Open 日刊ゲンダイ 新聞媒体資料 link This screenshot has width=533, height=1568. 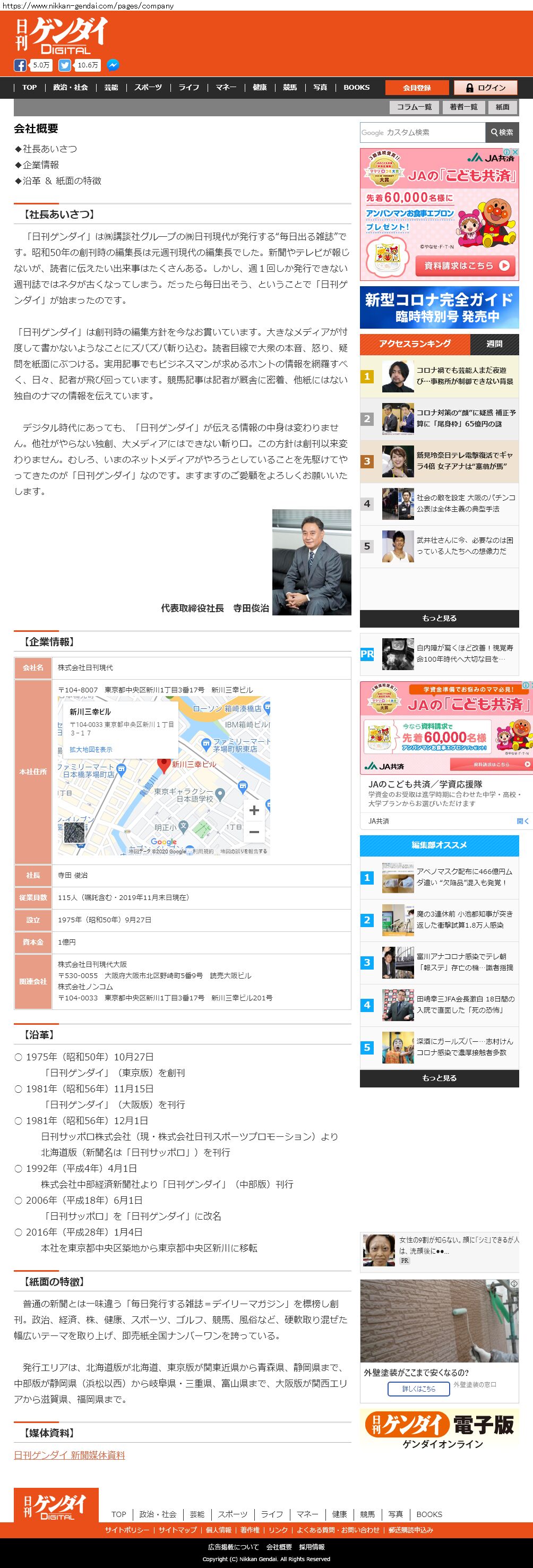(x=70, y=1455)
